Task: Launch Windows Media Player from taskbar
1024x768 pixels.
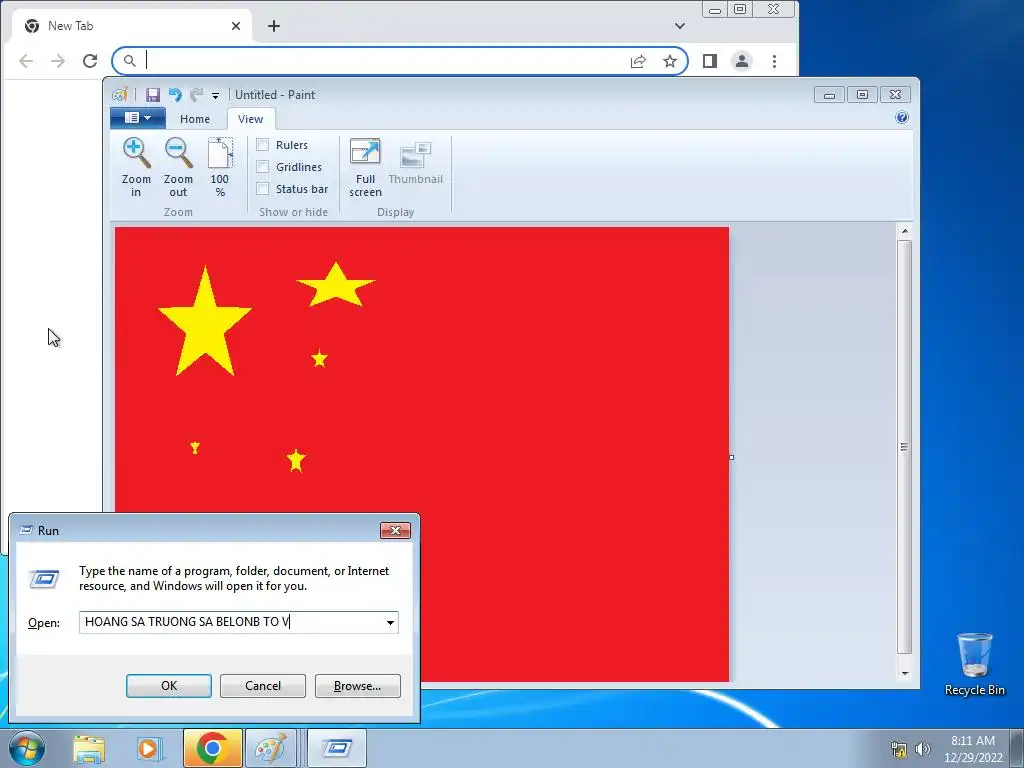Action: pos(150,748)
